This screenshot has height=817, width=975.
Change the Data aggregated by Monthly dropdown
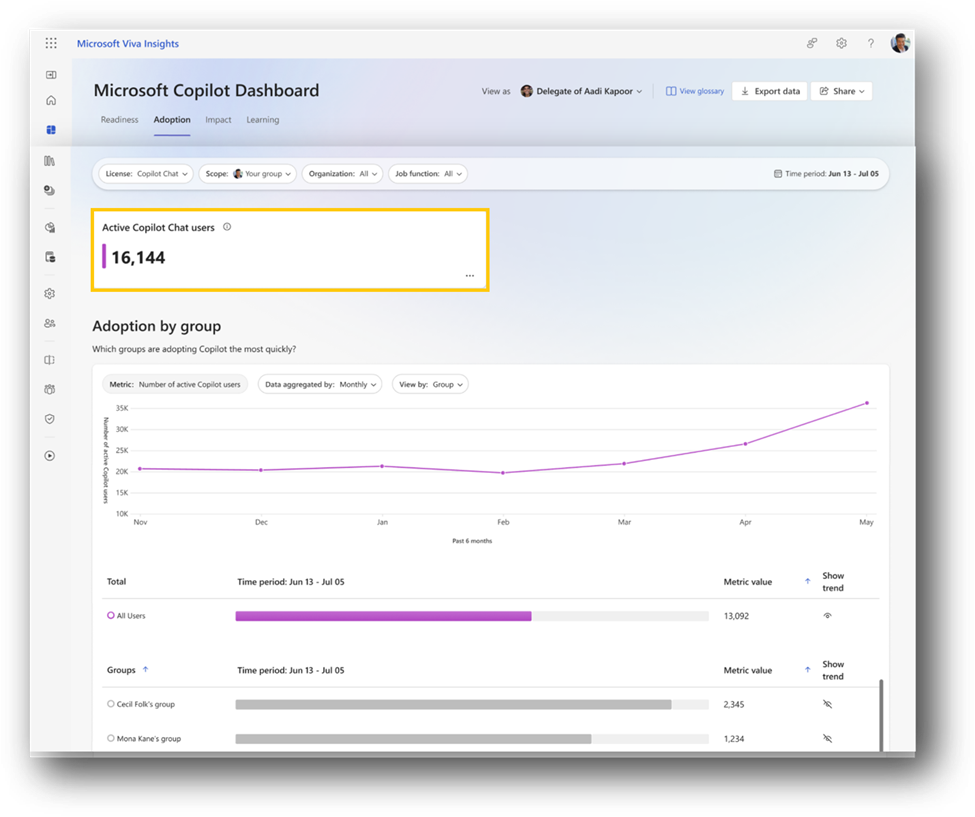click(x=320, y=384)
